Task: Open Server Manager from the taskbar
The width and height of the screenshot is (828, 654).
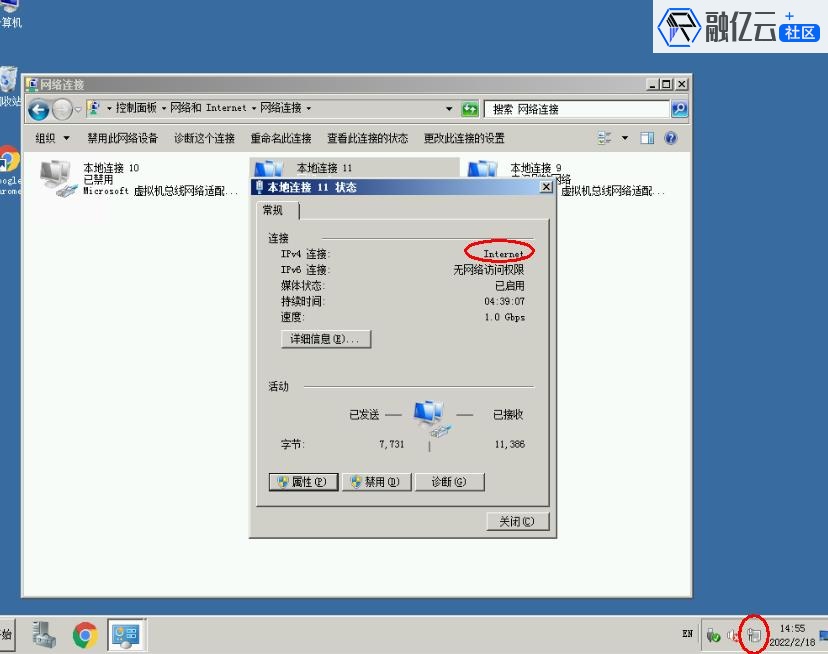Action: tap(44, 634)
